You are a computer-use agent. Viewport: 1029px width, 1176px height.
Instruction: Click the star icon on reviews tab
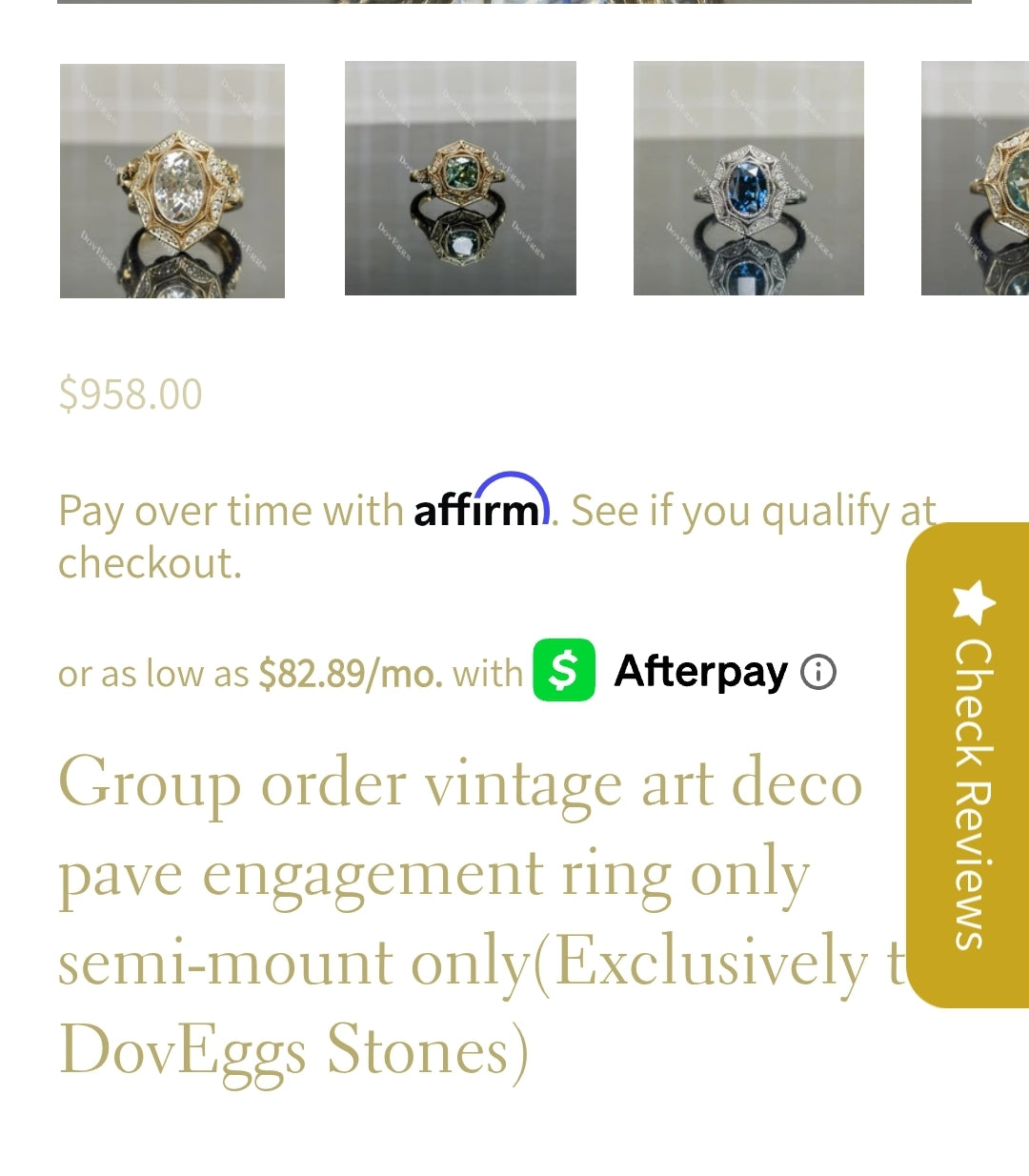click(974, 601)
